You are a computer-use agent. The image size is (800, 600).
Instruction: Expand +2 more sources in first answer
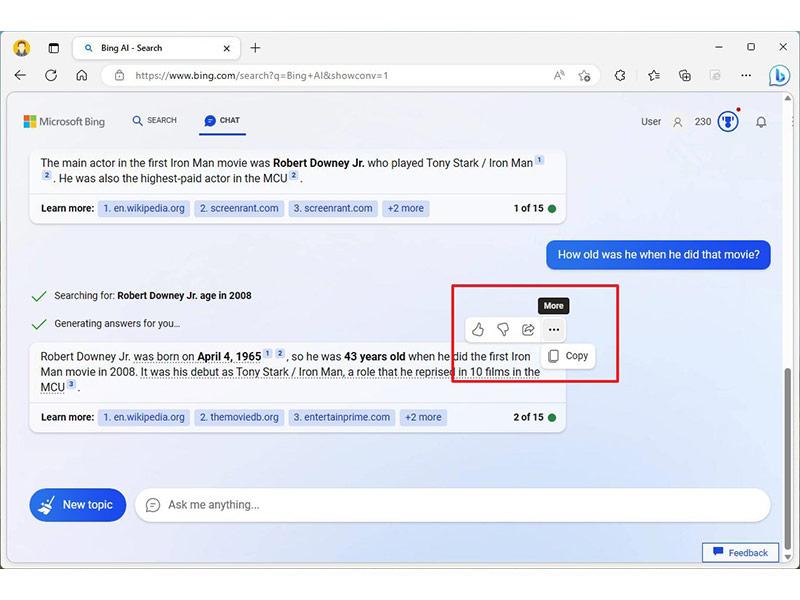tap(406, 208)
